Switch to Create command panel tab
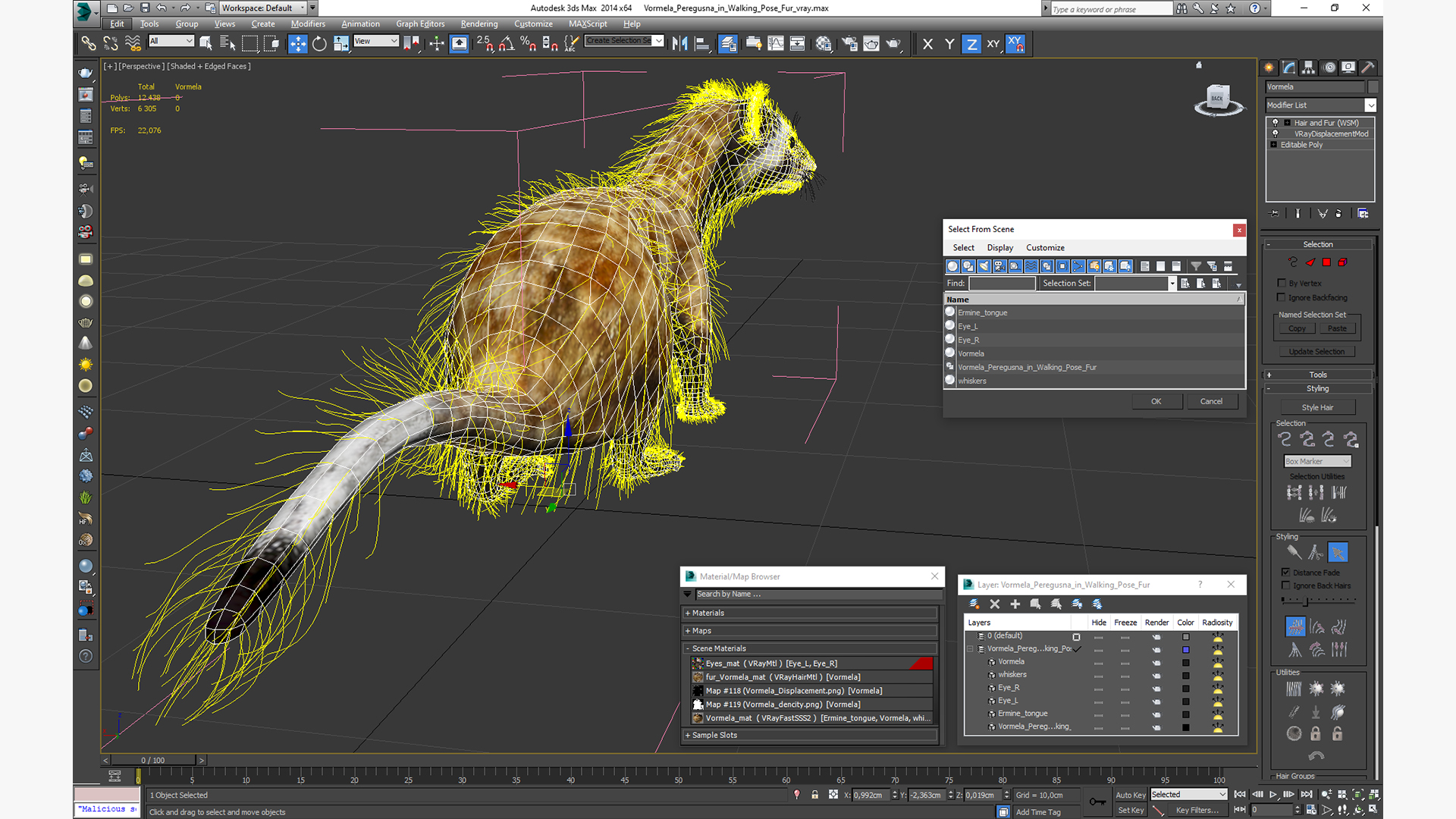1456x819 pixels. 1269,67
